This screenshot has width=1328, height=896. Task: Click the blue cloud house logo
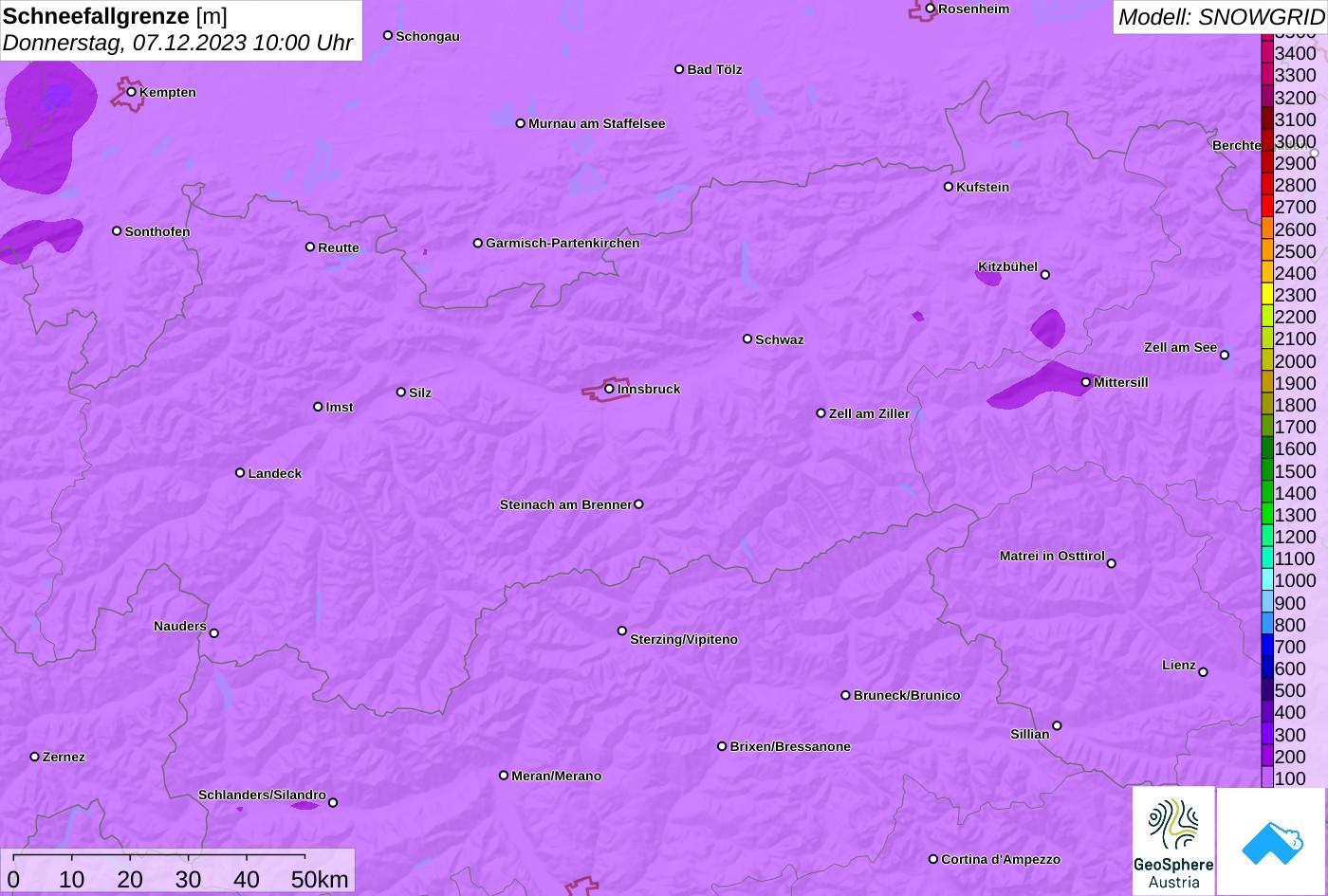[1272, 841]
